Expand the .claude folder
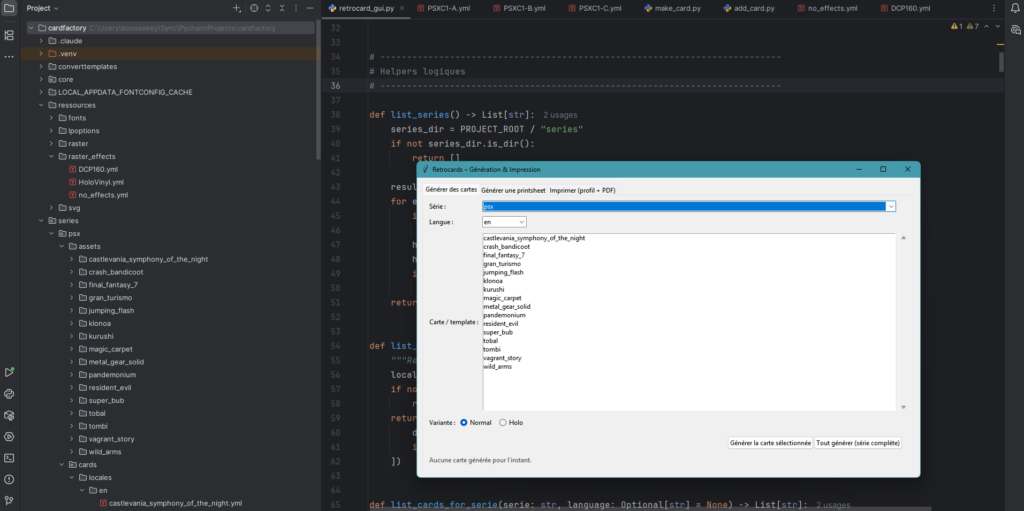Image resolution: width=1024 pixels, height=511 pixels. [x=41, y=41]
